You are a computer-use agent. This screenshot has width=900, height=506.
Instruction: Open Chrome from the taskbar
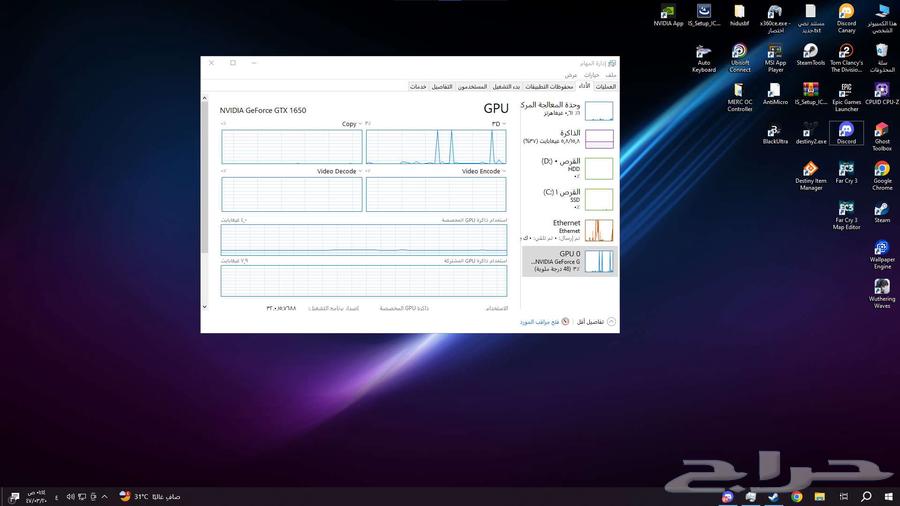tap(797, 496)
